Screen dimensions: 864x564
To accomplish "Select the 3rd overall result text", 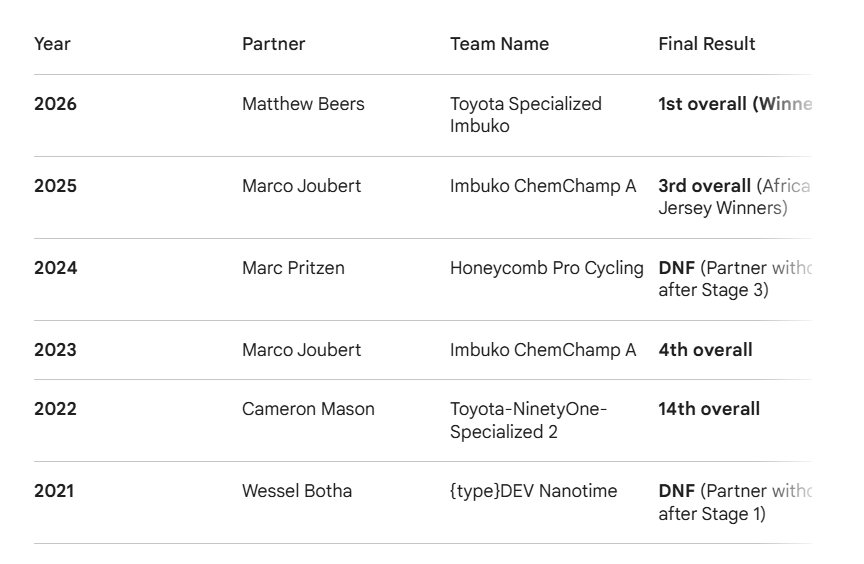I will click(704, 186).
